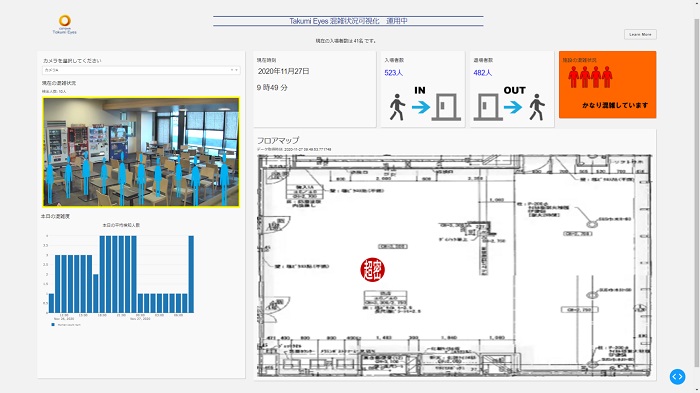
Task: Click the 482人 exit count link
Action: 483,73
